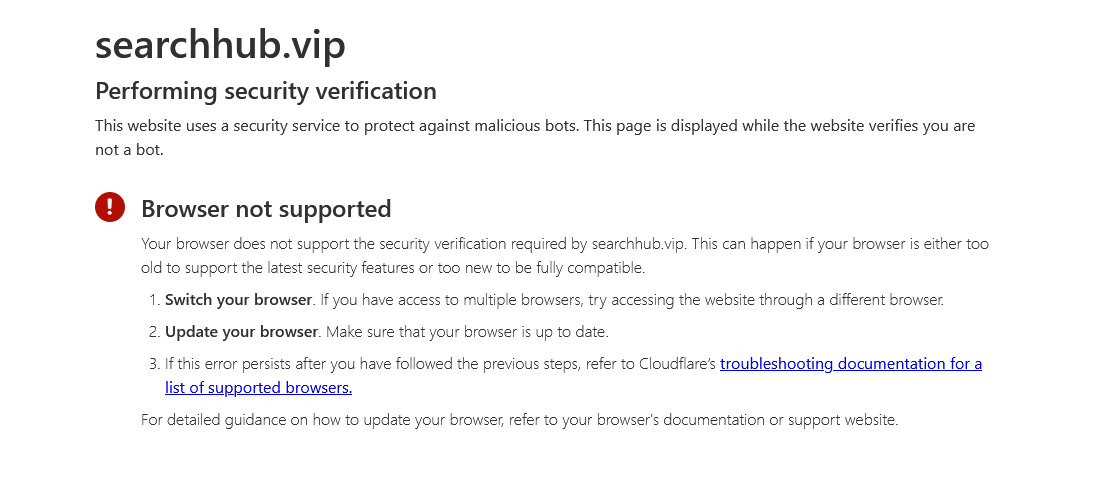Click the 'For detailed guidance' closing paragraph
Screen dimensions: 1107x485
pos(519,420)
